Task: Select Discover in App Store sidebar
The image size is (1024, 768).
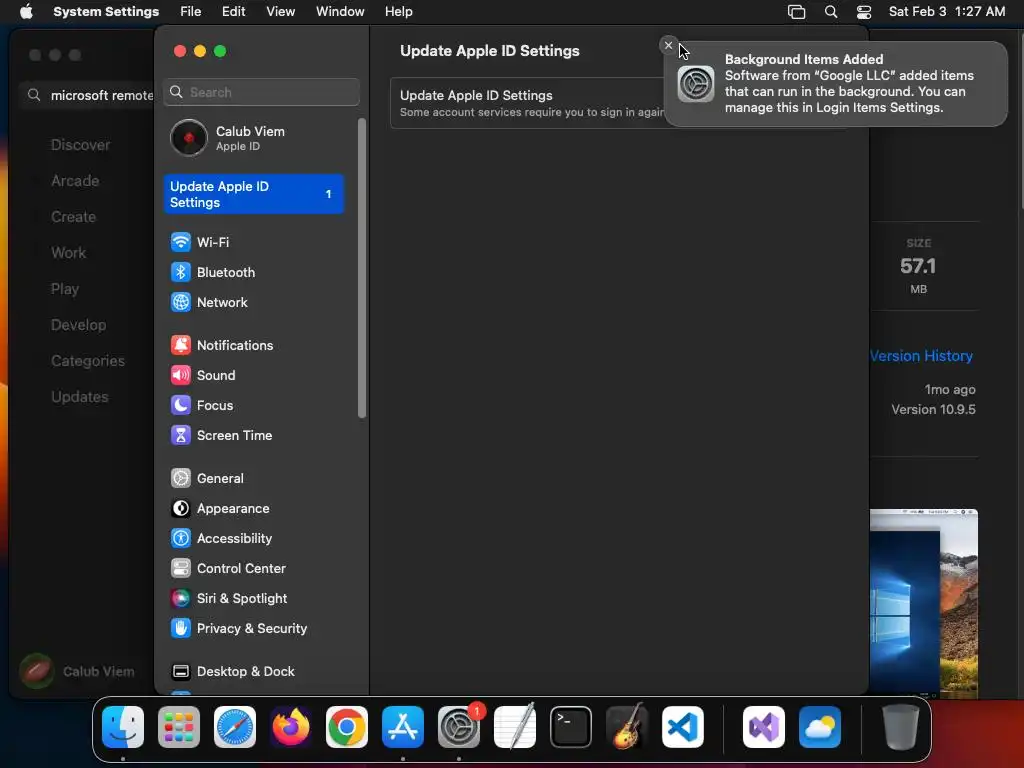Action: 80,145
